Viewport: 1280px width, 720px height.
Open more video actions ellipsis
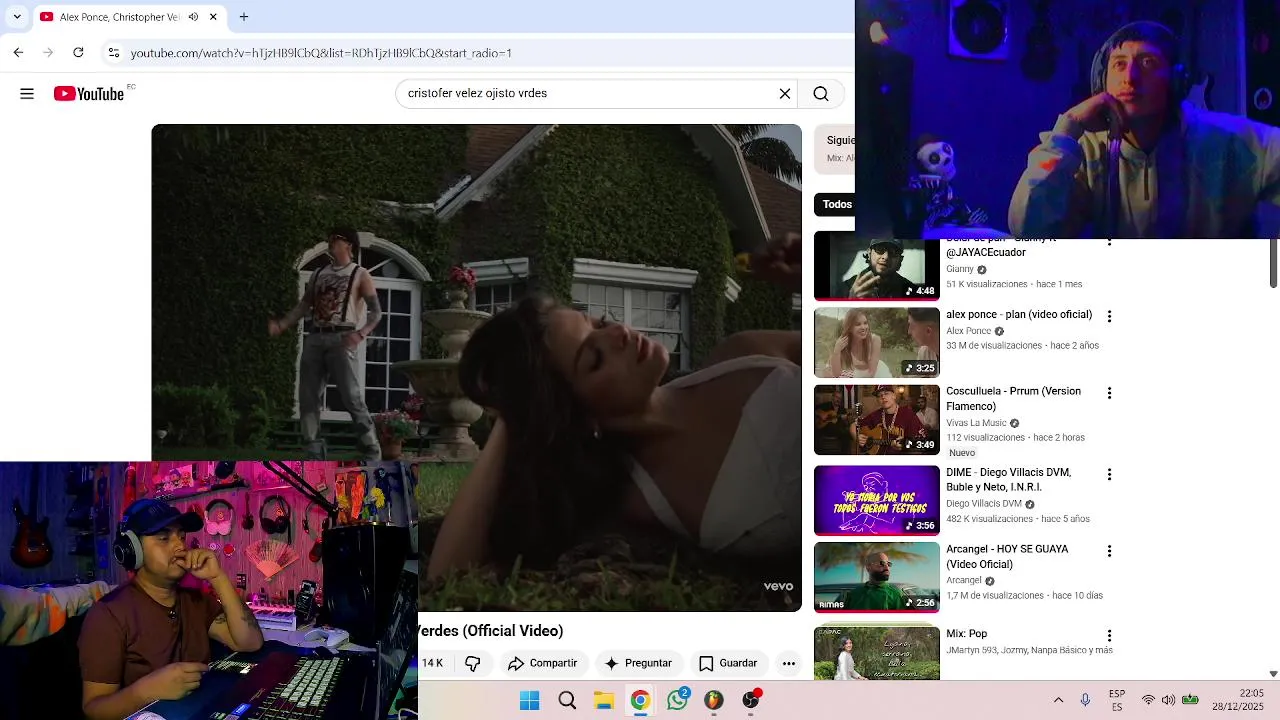pyautogui.click(x=789, y=663)
